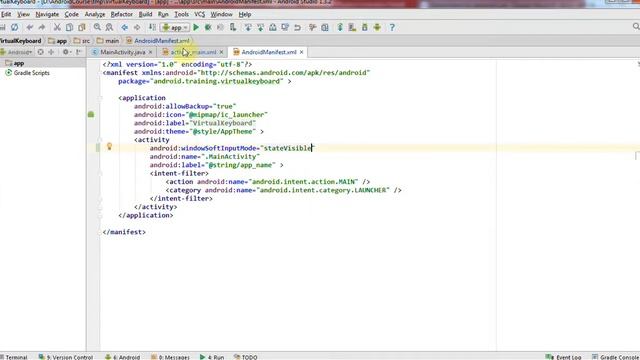Open the Version Control tool window
This screenshot has width=640, height=360.
66,357
